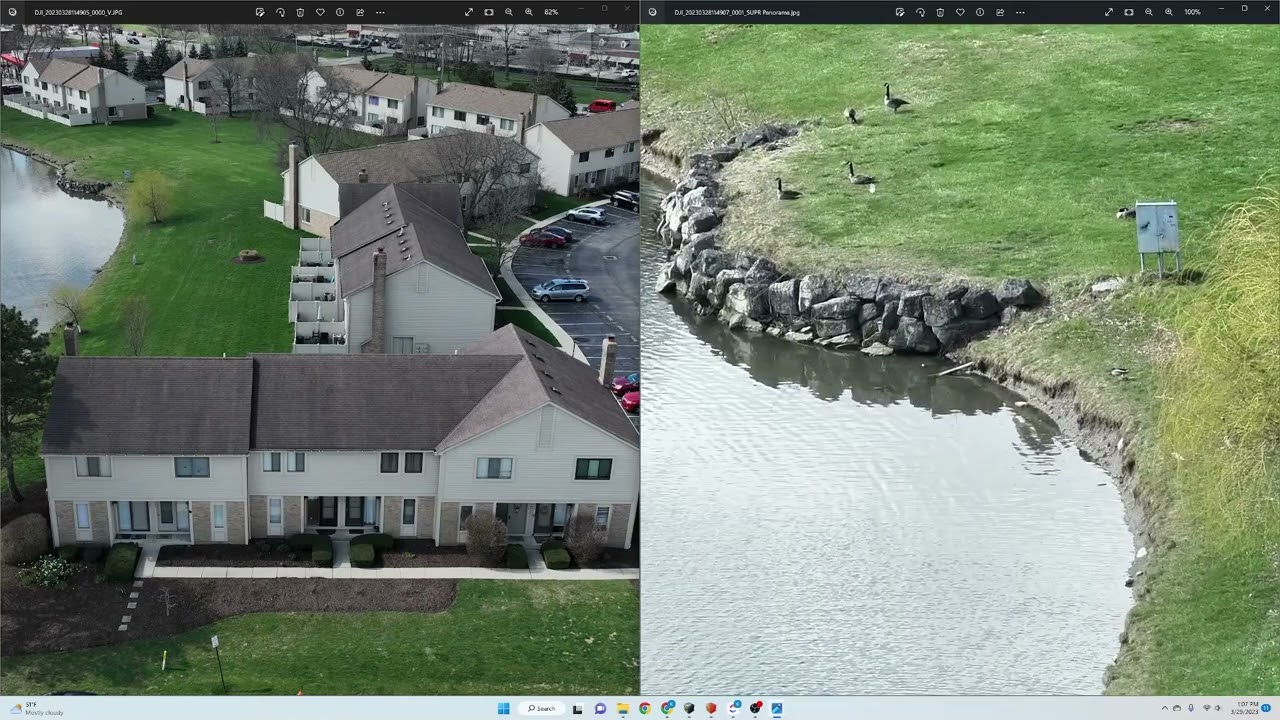Expand hidden system tray icons
The image size is (1280, 720).
[x=1164, y=708]
